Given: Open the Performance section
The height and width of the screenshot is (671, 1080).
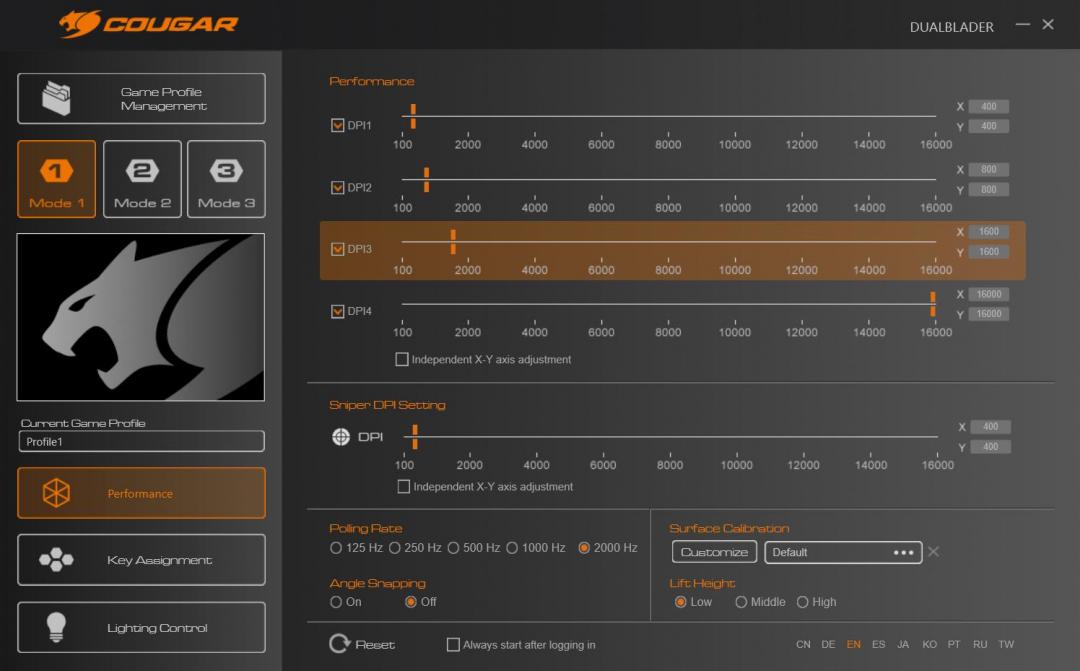Looking at the screenshot, I should click(141, 493).
